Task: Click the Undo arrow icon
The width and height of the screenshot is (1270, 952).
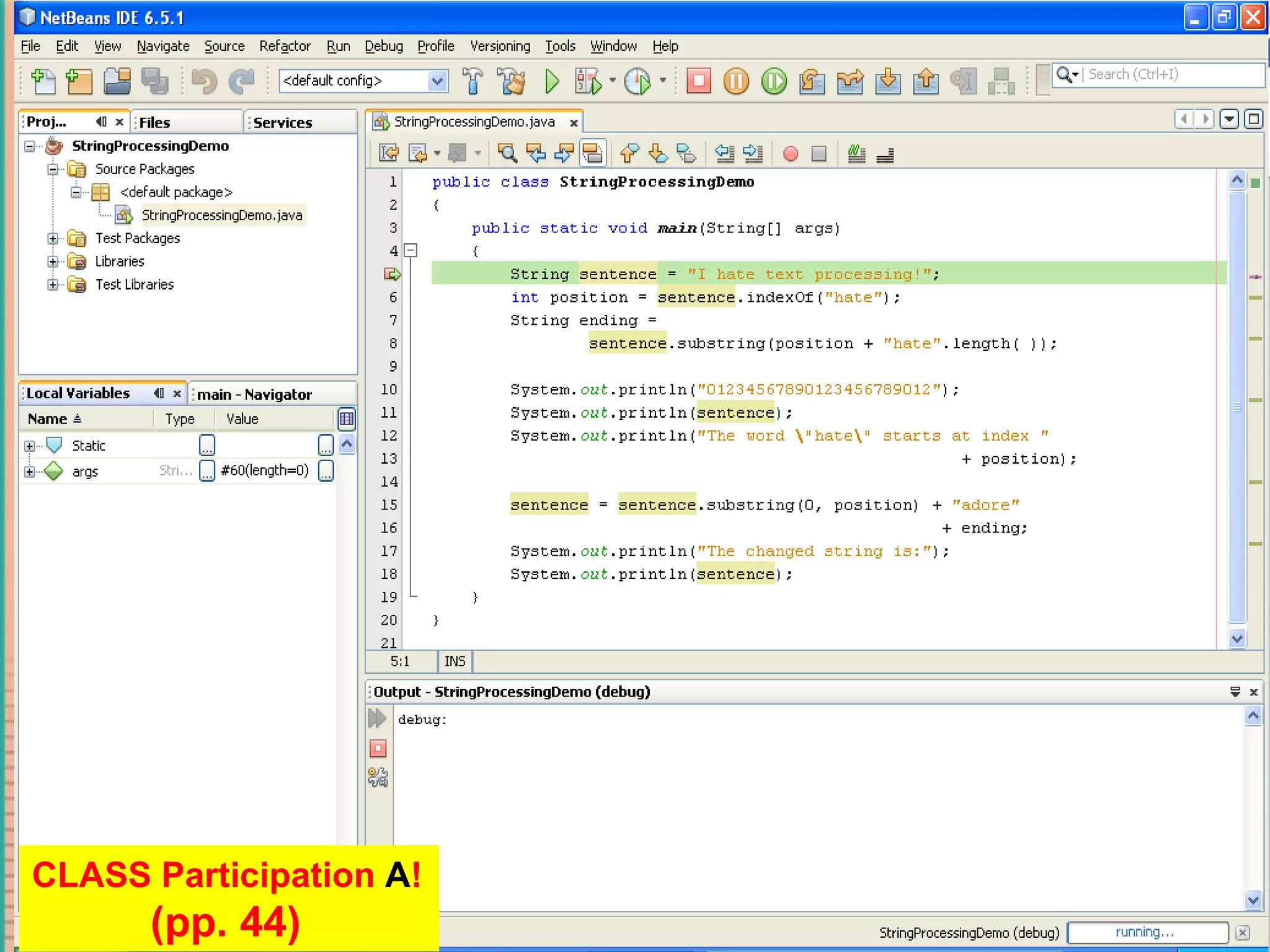Action: [204, 81]
